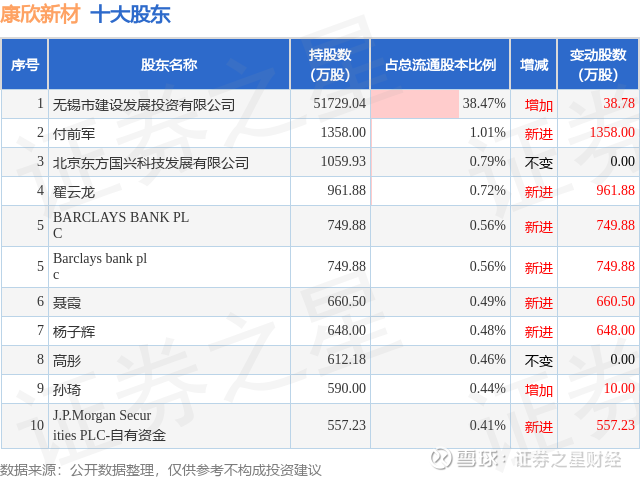Click 增加 in the 孙琦 row

click(538, 390)
